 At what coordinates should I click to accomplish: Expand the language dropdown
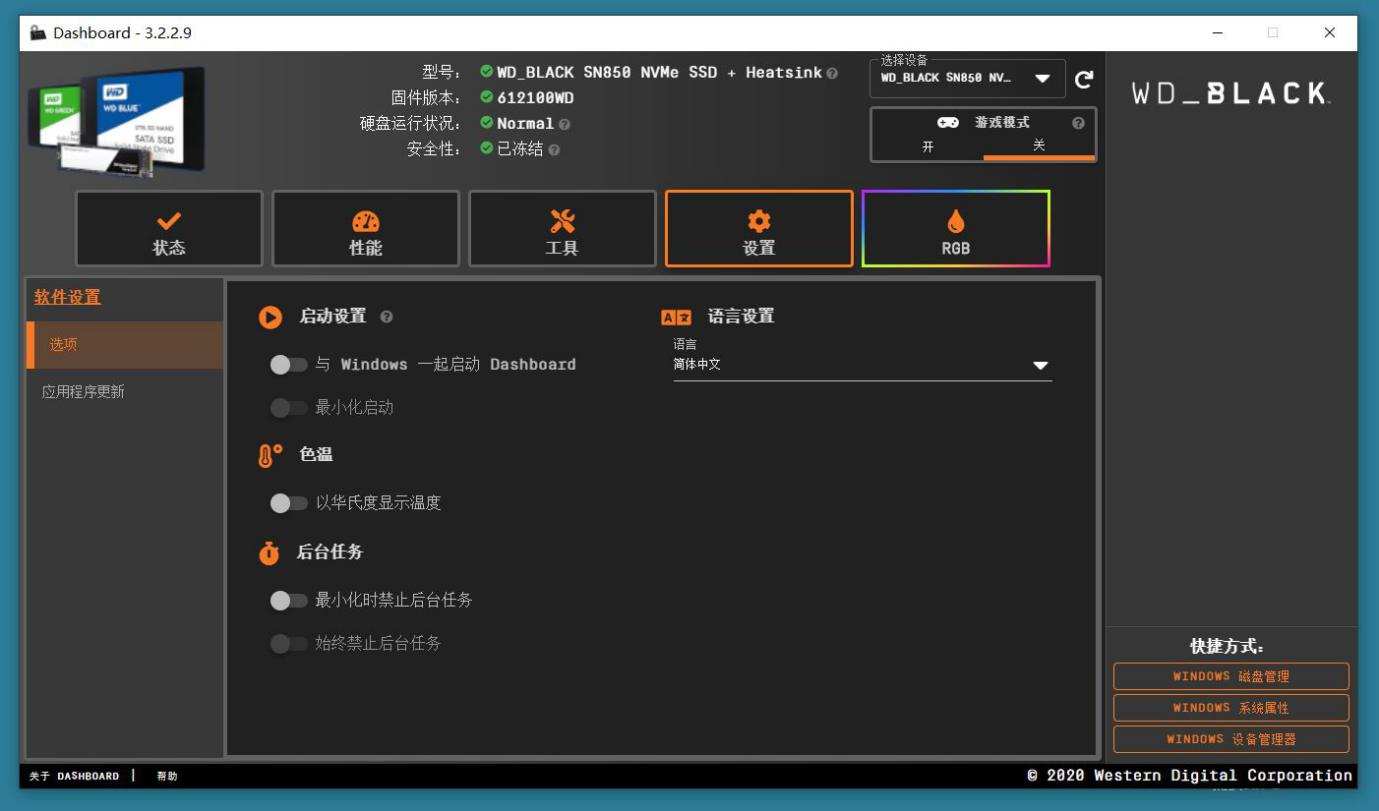point(1040,366)
